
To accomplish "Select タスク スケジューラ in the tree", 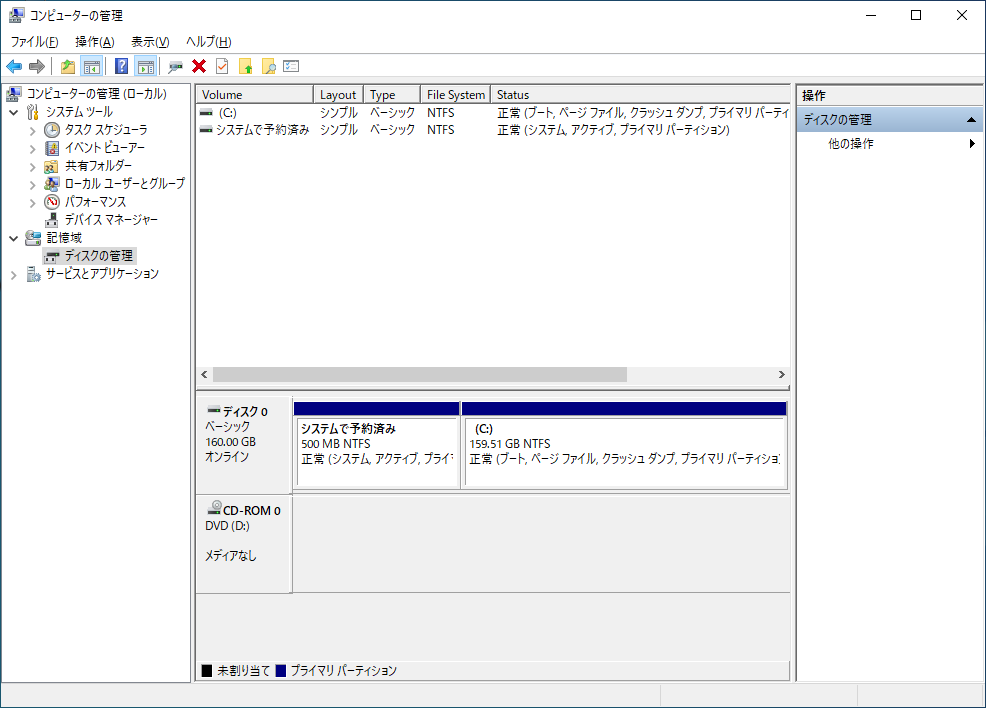I will [106, 130].
